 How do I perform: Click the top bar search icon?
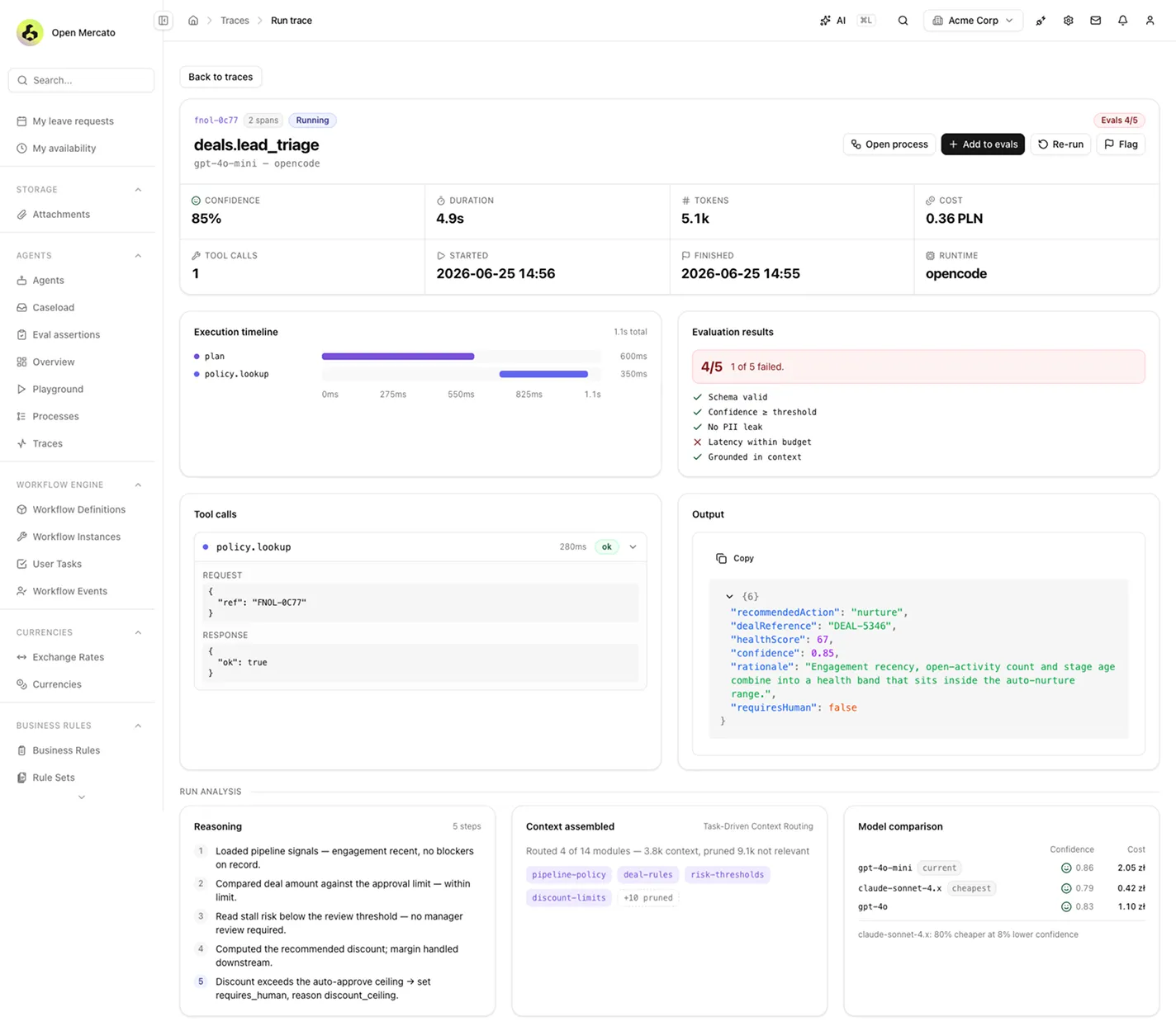tap(903, 21)
